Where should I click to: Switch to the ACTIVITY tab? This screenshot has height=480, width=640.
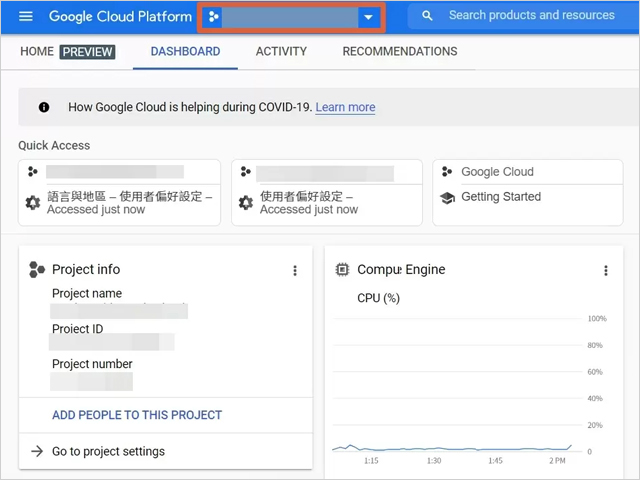click(x=280, y=52)
